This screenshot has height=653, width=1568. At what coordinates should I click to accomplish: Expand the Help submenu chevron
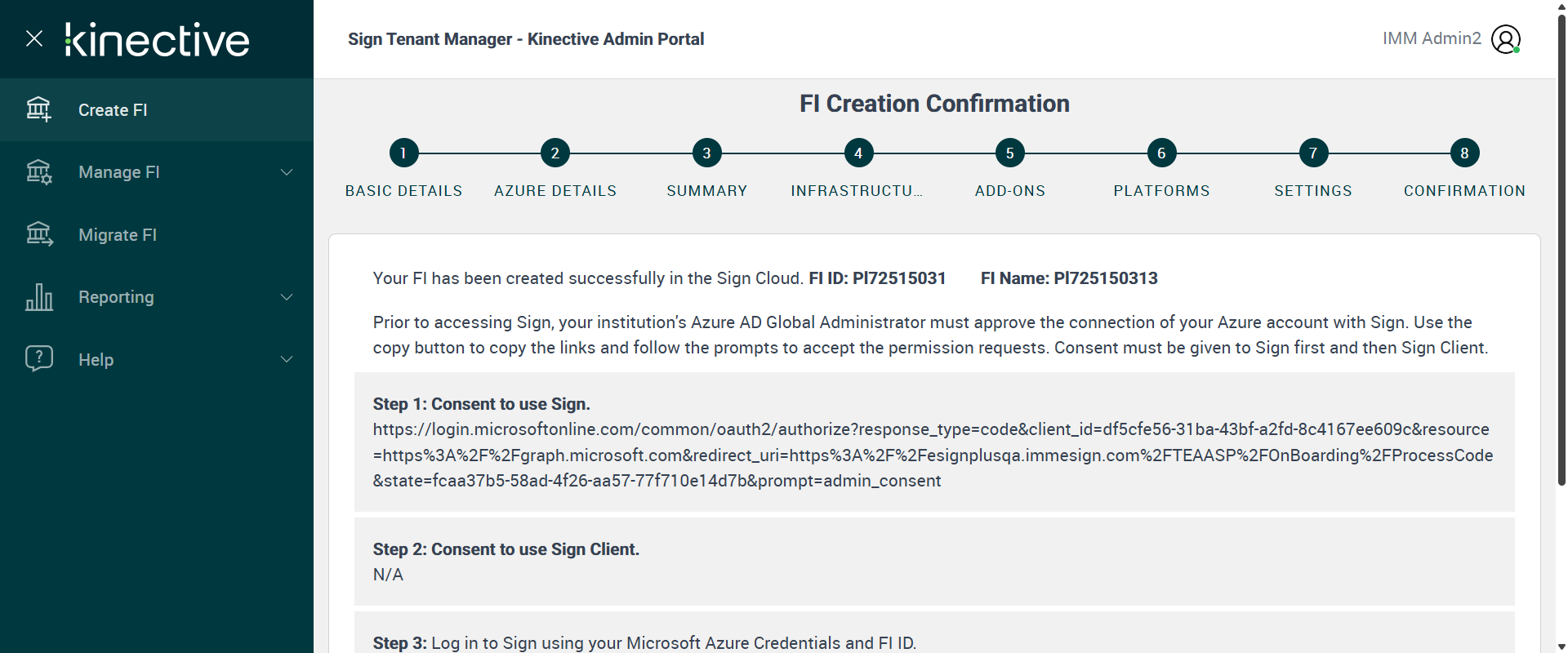(x=287, y=359)
